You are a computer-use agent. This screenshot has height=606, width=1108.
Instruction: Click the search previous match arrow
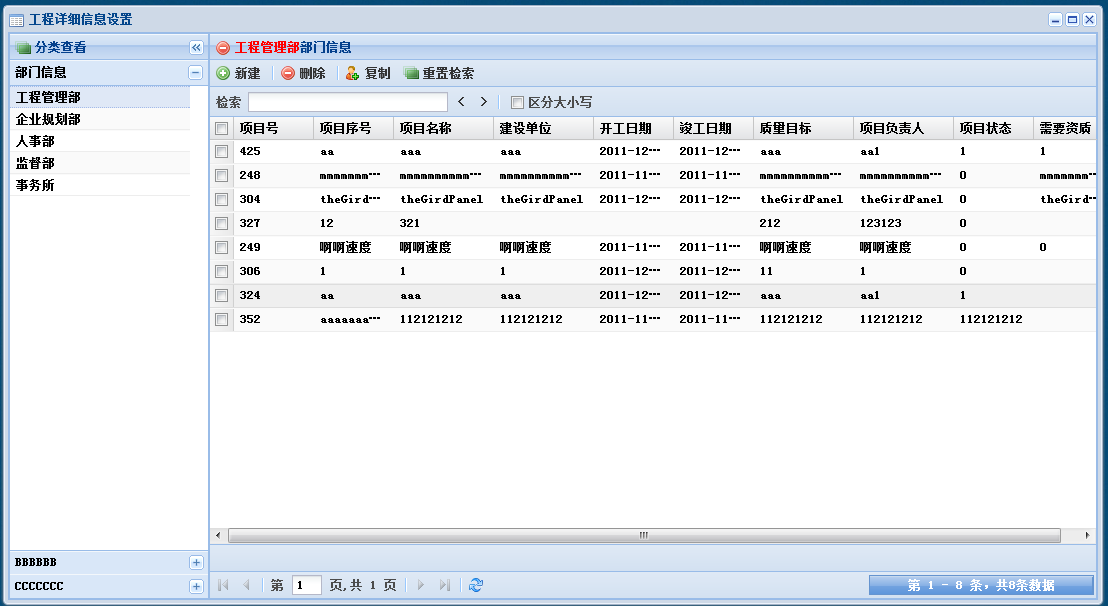pos(460,101)
